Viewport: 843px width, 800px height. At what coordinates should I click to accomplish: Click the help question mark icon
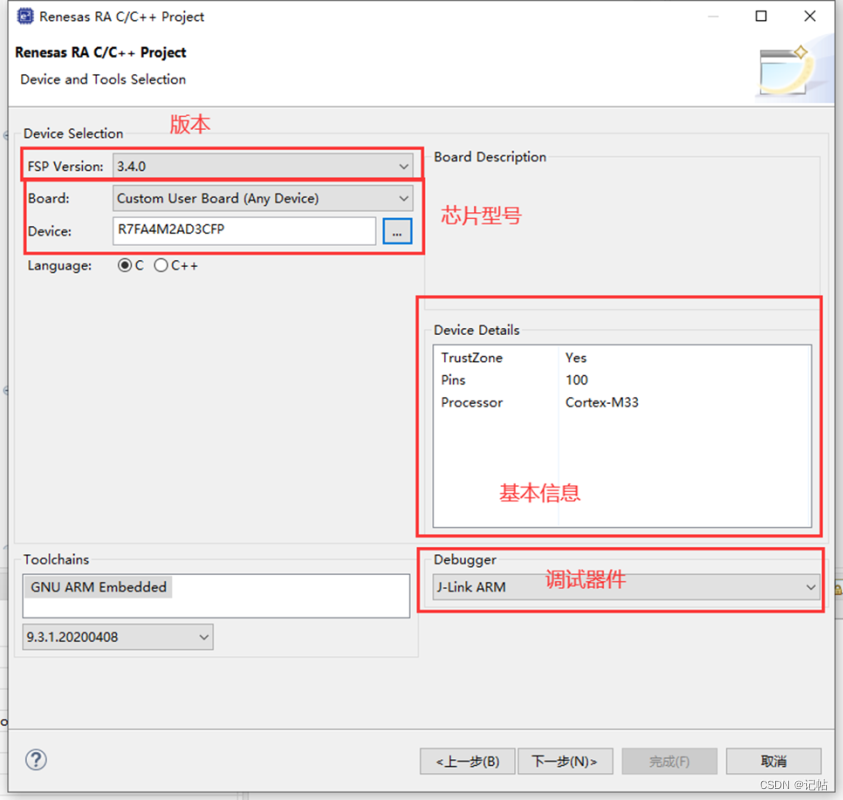[x=36, y=760]
